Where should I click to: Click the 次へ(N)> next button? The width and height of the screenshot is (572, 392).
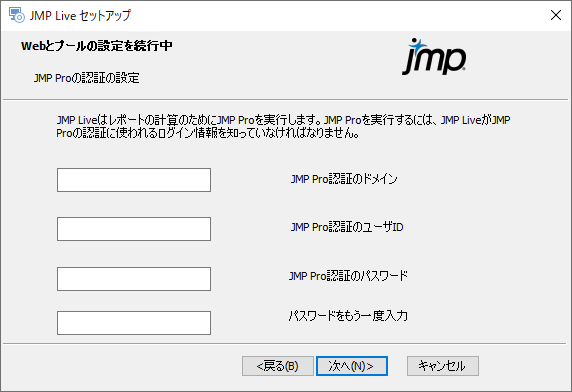352,366
